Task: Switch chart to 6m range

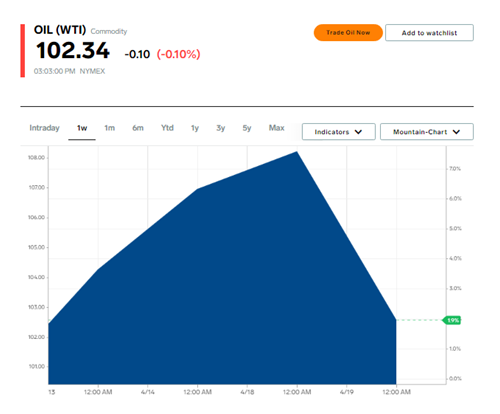Action: [x=138, y=128]
